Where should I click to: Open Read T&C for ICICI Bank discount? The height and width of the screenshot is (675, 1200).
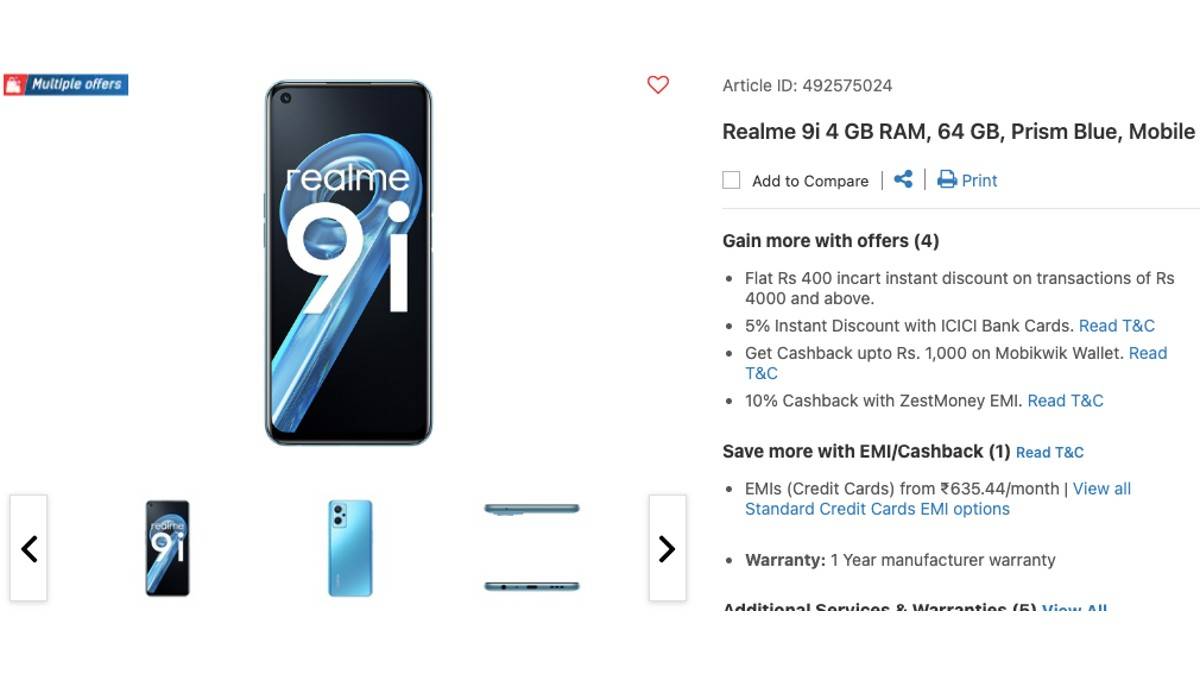[x=1117, y=325]
